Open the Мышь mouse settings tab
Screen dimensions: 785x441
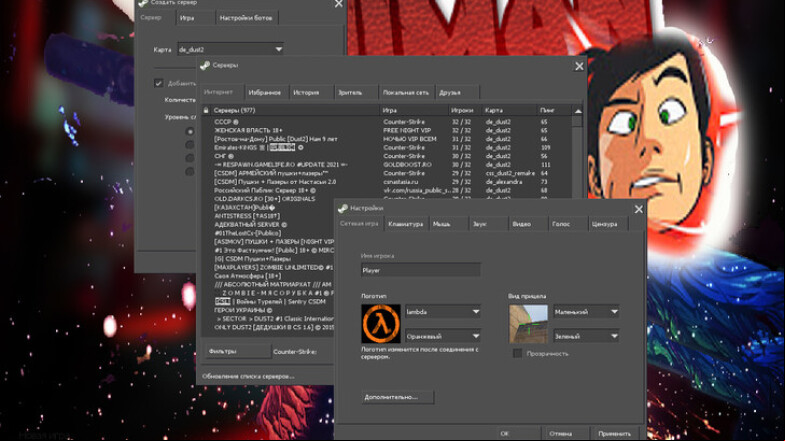pyautogui.click(x=448, y=224)
